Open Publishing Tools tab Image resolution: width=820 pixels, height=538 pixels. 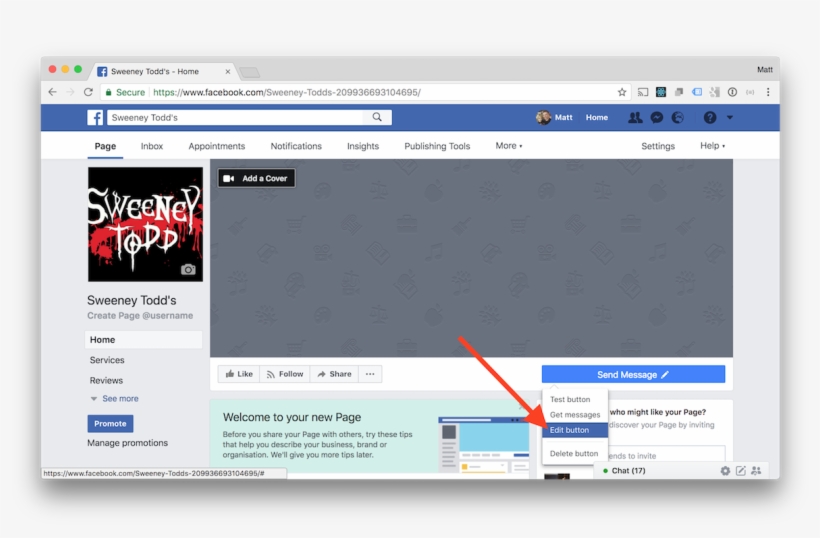coord(437,146)
